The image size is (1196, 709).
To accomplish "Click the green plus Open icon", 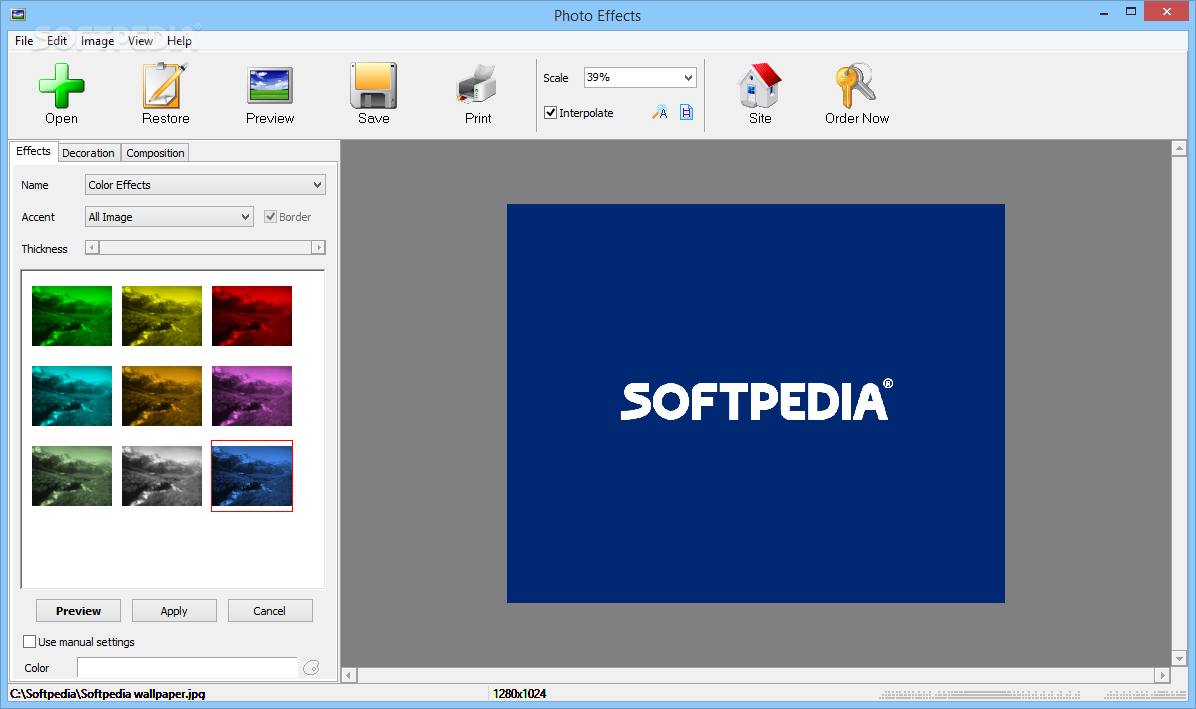I will [x=62, y=85].
